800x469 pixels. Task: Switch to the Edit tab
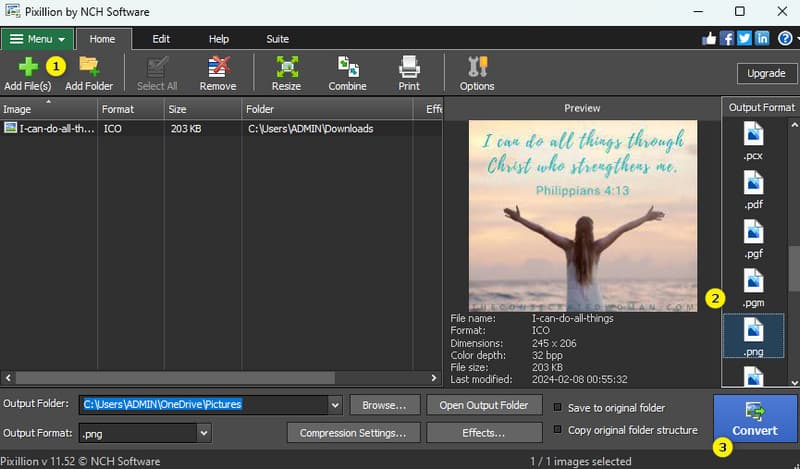[x=161, y=39]
